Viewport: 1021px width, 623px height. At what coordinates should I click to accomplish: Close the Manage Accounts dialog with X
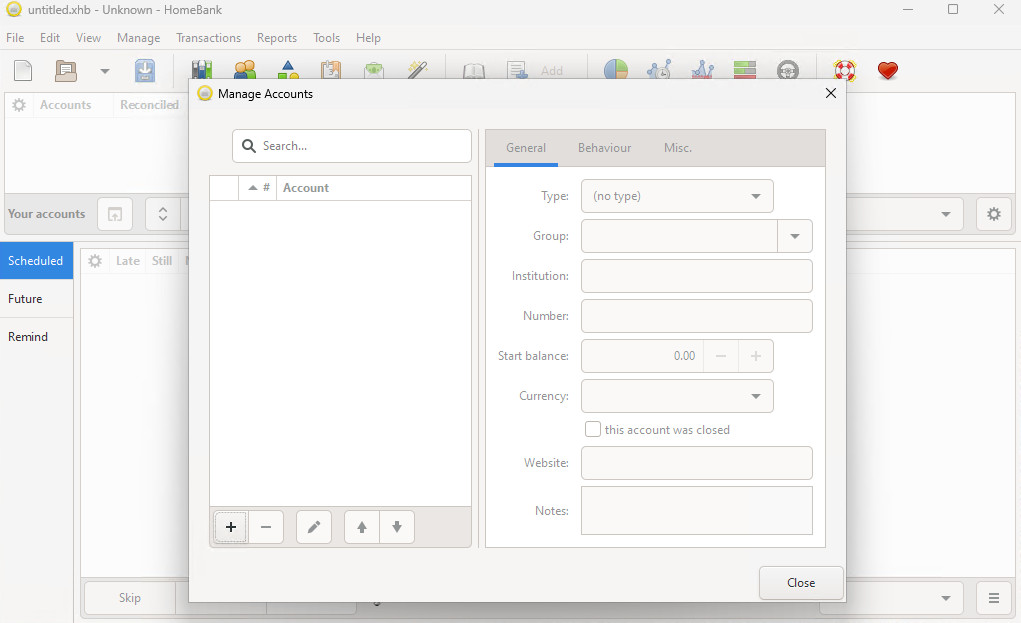point(831,93)
